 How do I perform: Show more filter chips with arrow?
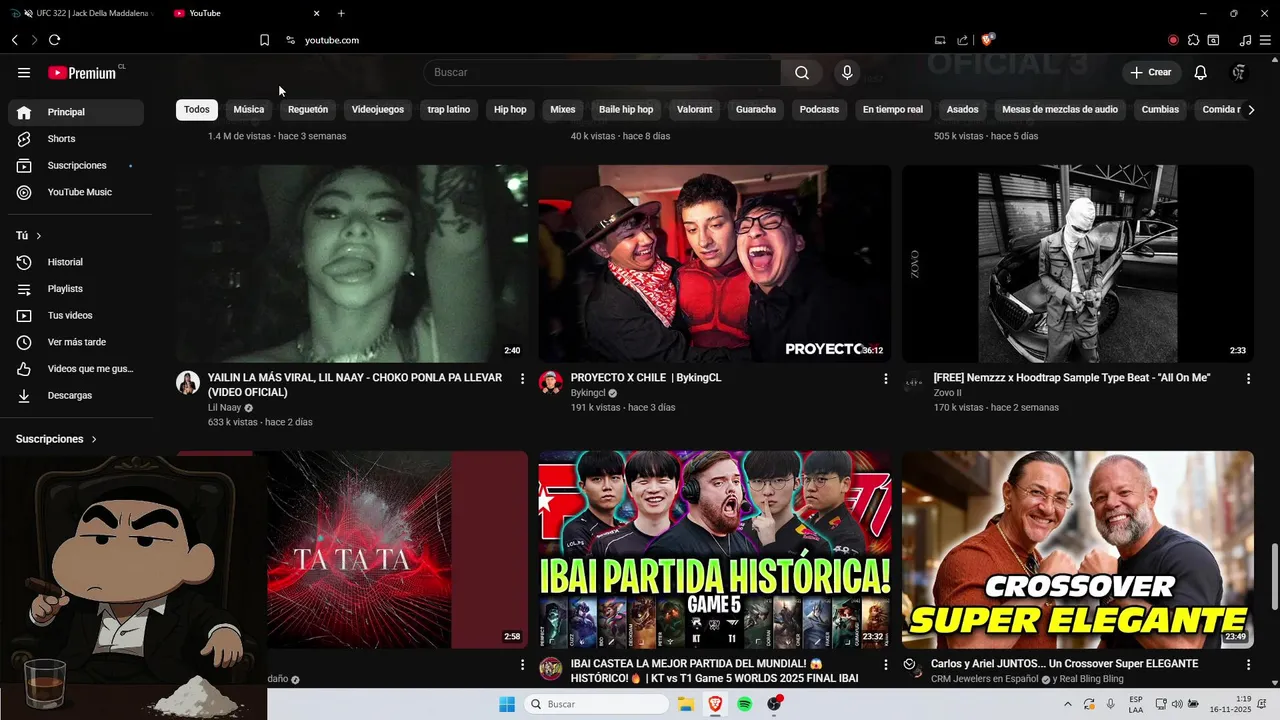click(1251, 110)
